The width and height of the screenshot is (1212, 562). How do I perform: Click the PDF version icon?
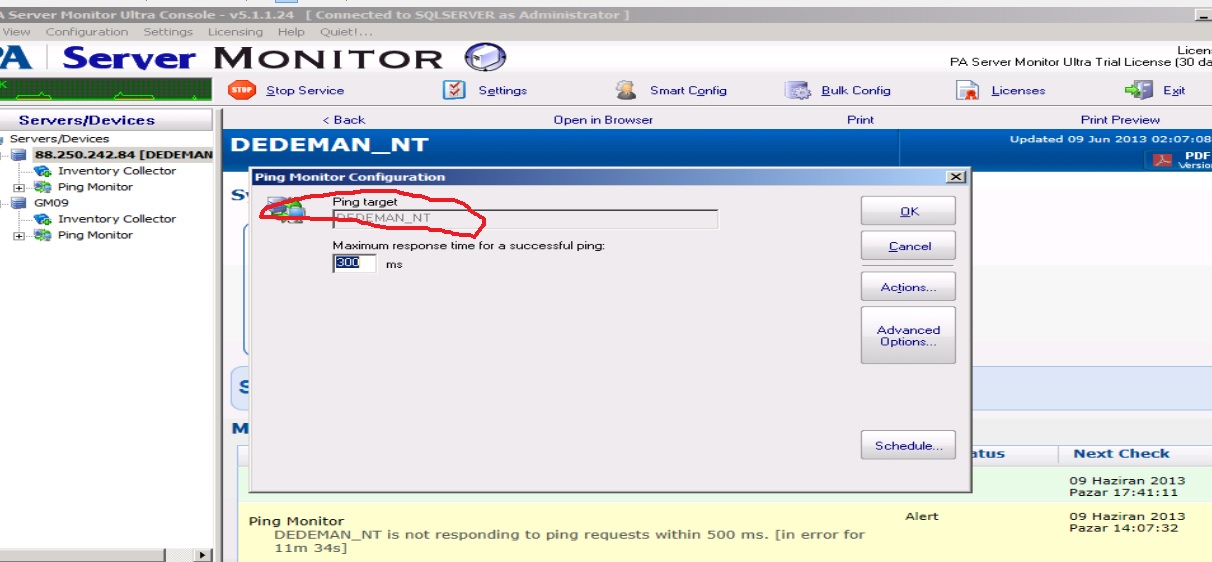(1163, 160)
